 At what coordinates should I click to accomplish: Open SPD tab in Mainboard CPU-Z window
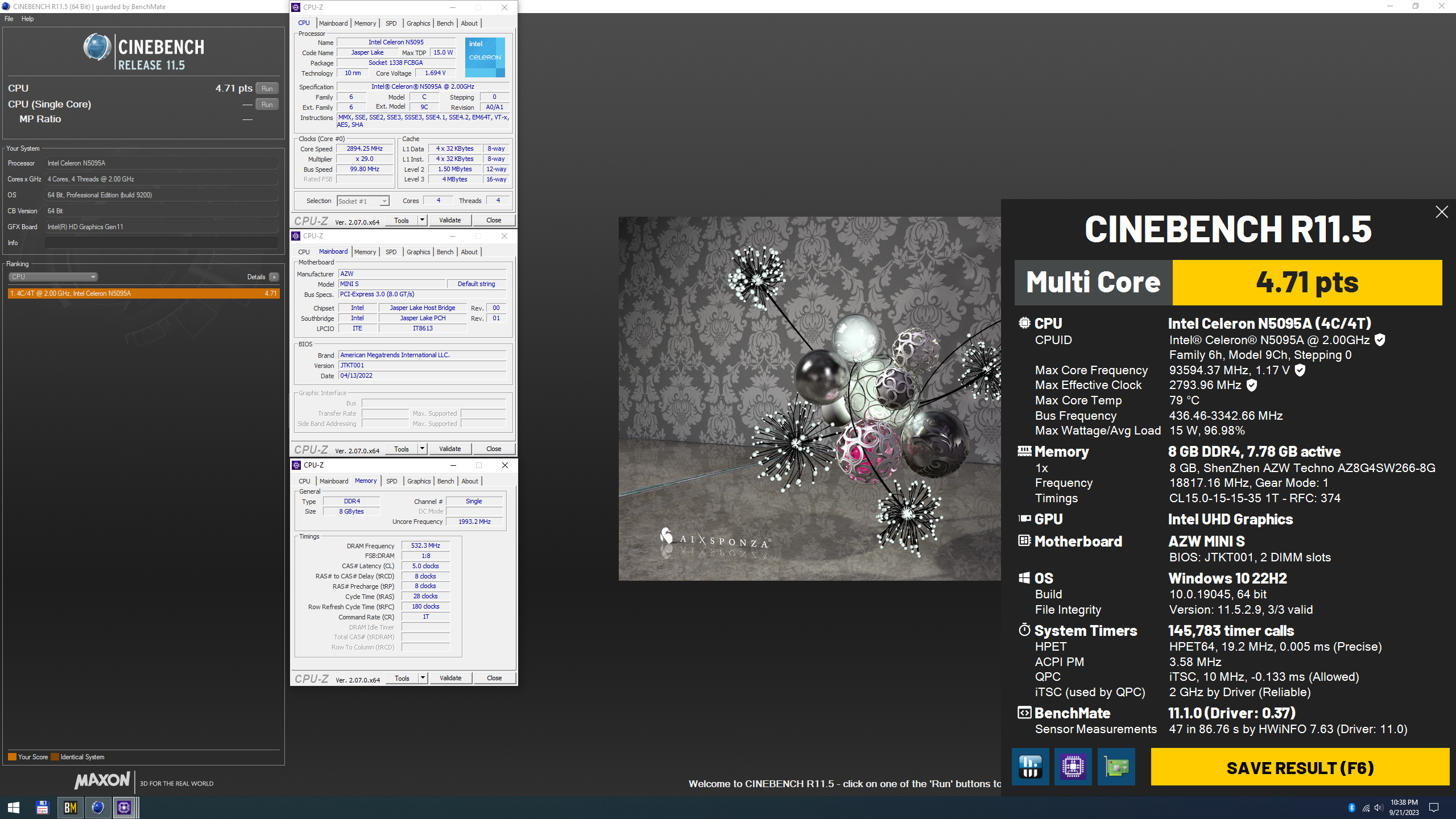pyautogui.click(x=391, y=252)
